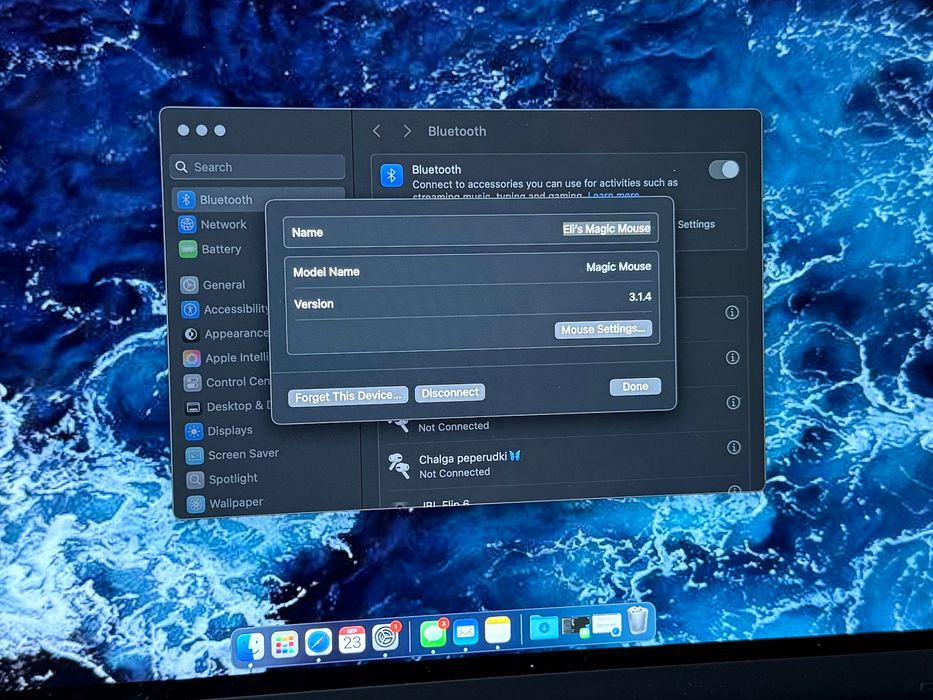Click the Search field in the sidebar
This screenshot has height=700, width=933.
pyautogui.click(x=258, y=167)
